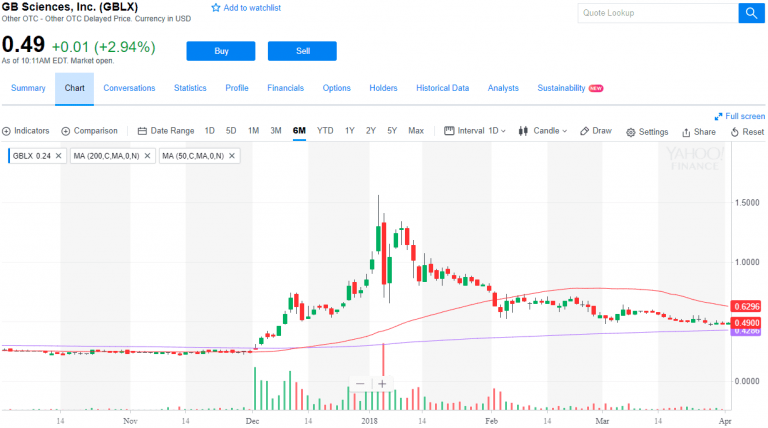The height and width of the screenshot is (428, 768).
Task: Click the Dec date axis label
Action: coord(252,421)
